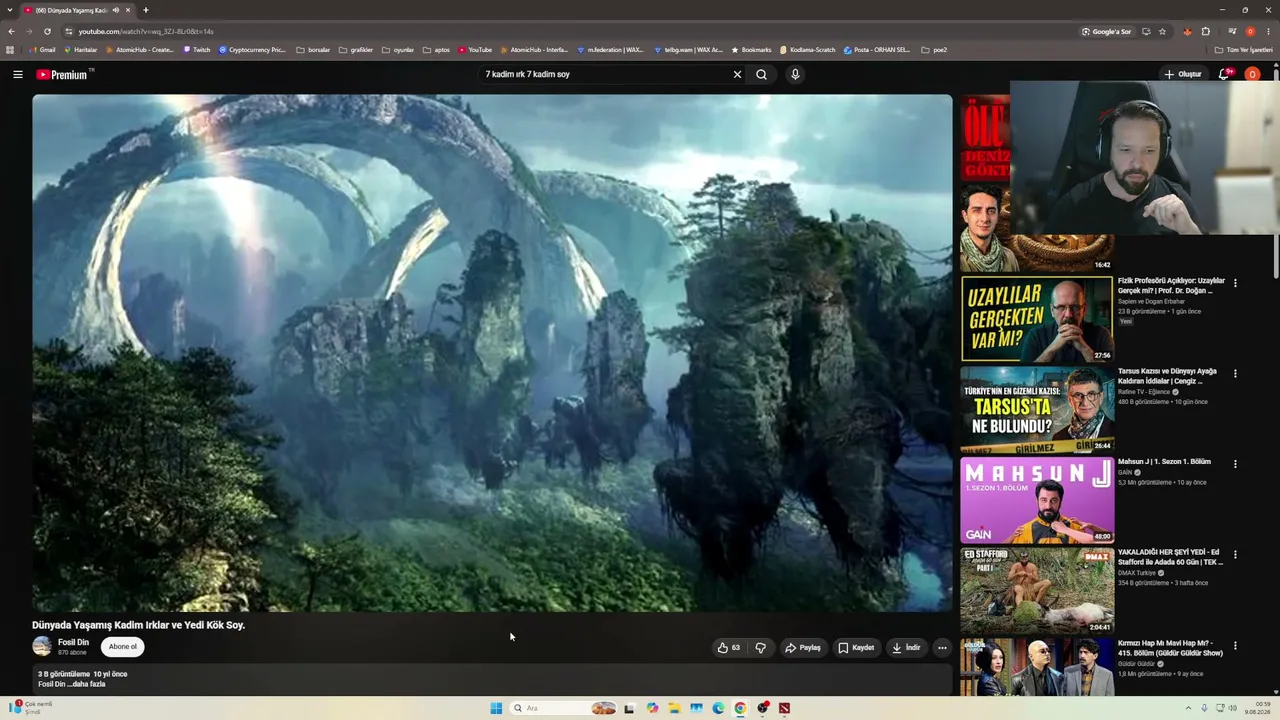The height and width of the screenshot is (720, 1280).
Task: Open the Fosil Din channel name link
Action: click(x=73, y=642)
